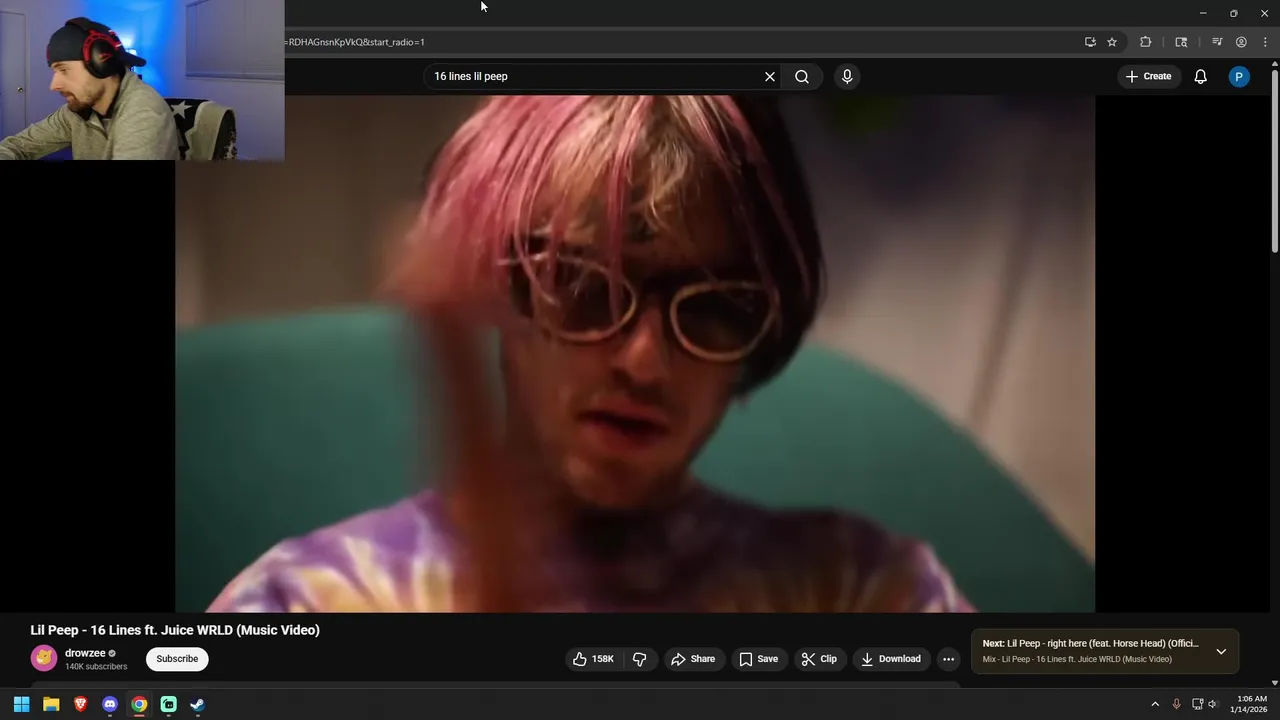This screenshot has width=1280, height=720.
Task: Open File Explorer from the taskbar
Action: click(51, 704)
